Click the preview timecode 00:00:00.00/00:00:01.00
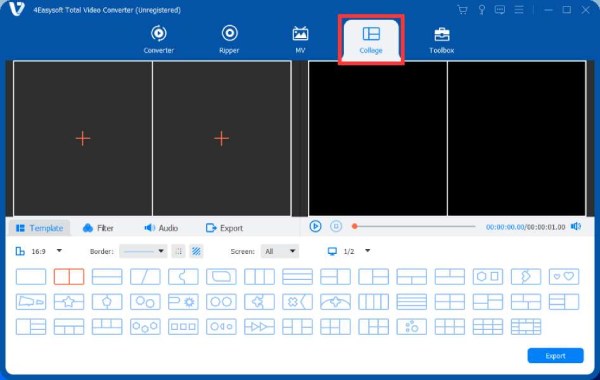Image resolution: width=600 pixels, height=380 pixels. [525, 227]
